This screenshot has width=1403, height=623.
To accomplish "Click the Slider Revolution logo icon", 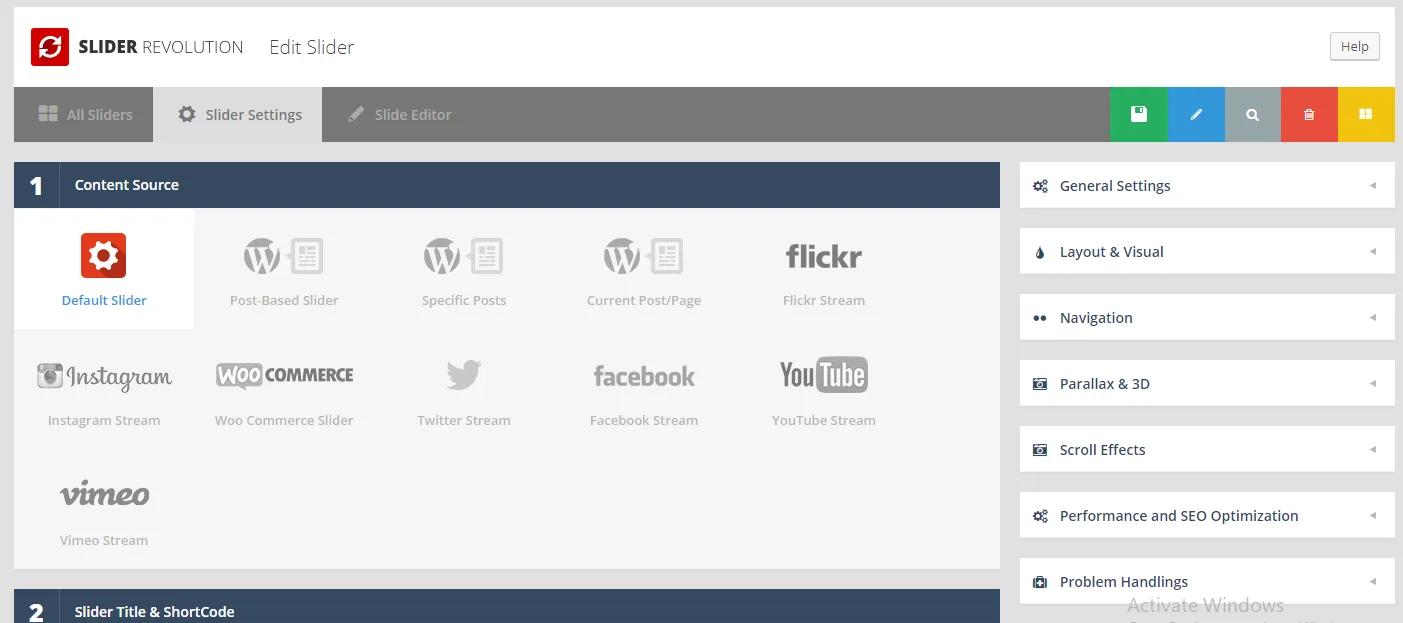I will pyautogui.click(x=49, y=47).
